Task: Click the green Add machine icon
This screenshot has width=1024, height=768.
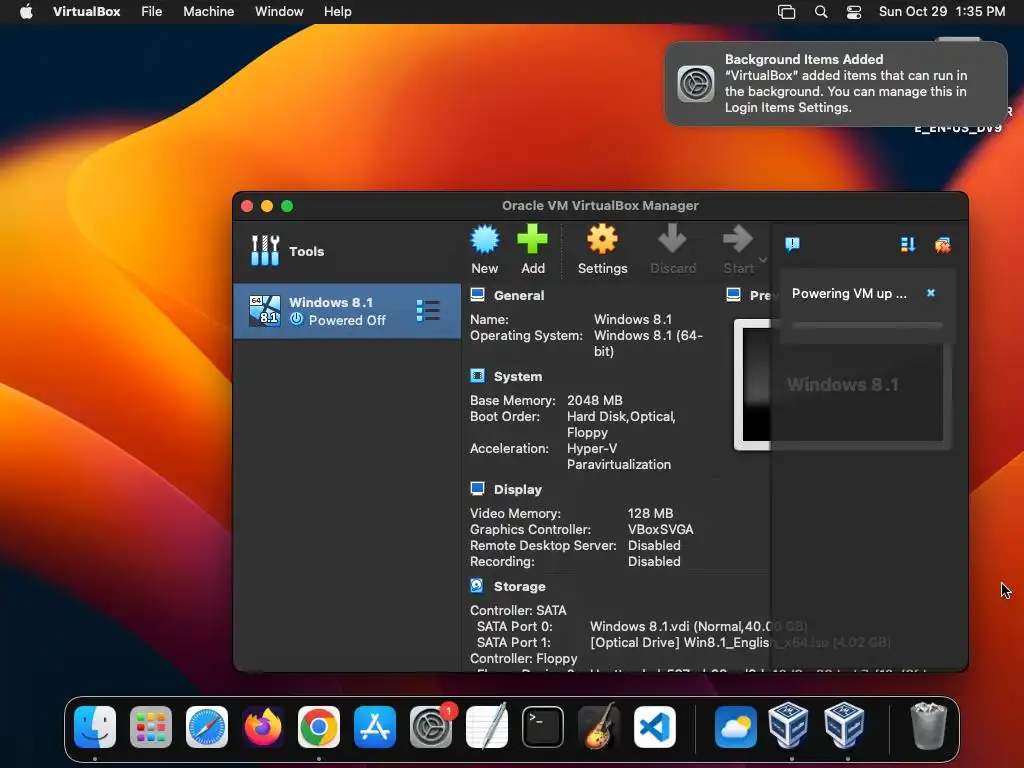Action: coord(532,240)
